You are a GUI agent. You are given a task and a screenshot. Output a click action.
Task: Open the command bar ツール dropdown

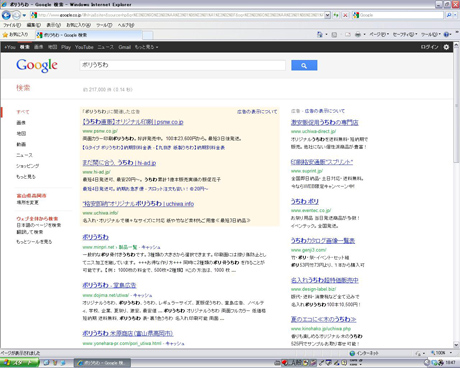[x=430, y=35]
